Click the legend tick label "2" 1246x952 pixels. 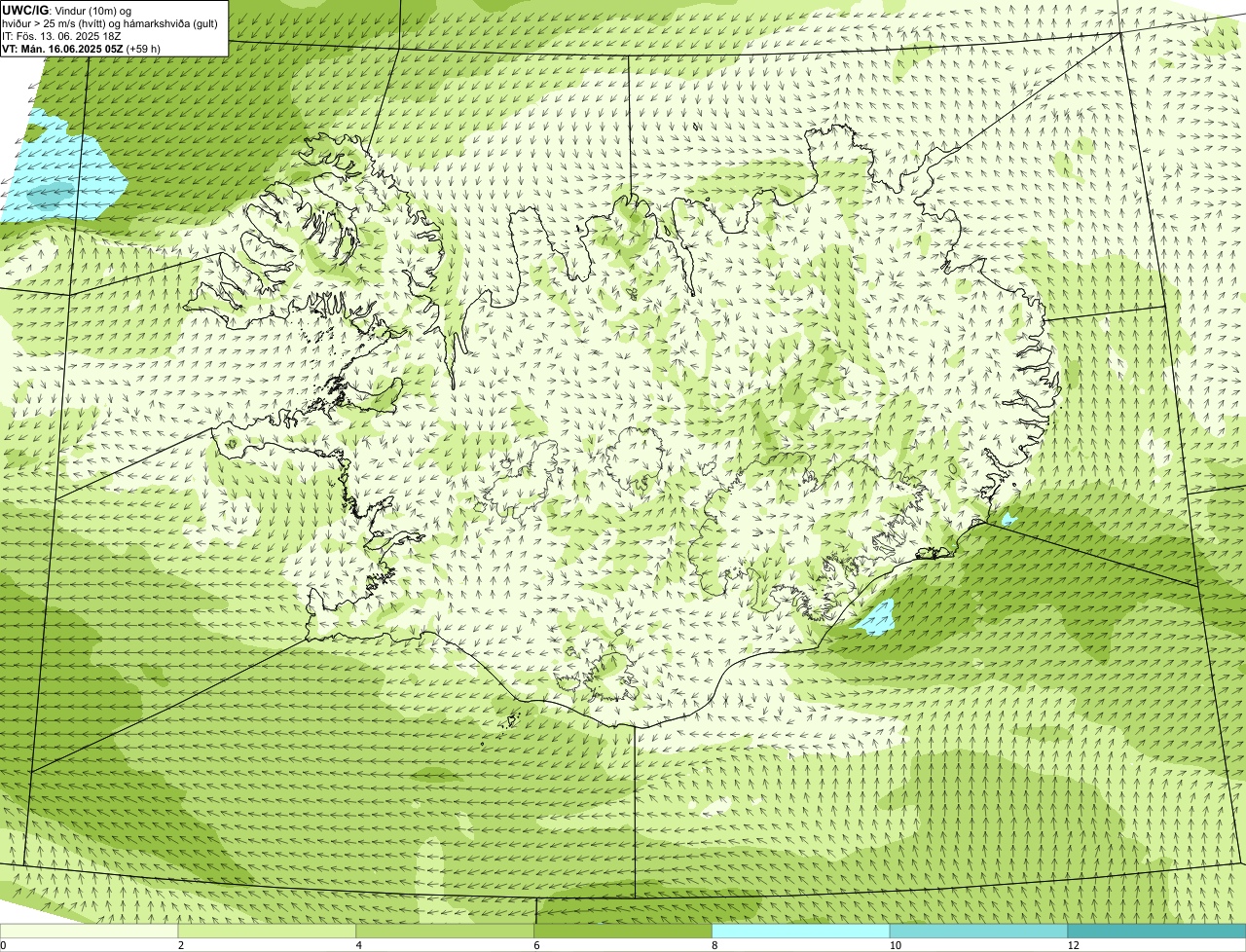click(181, 945)
